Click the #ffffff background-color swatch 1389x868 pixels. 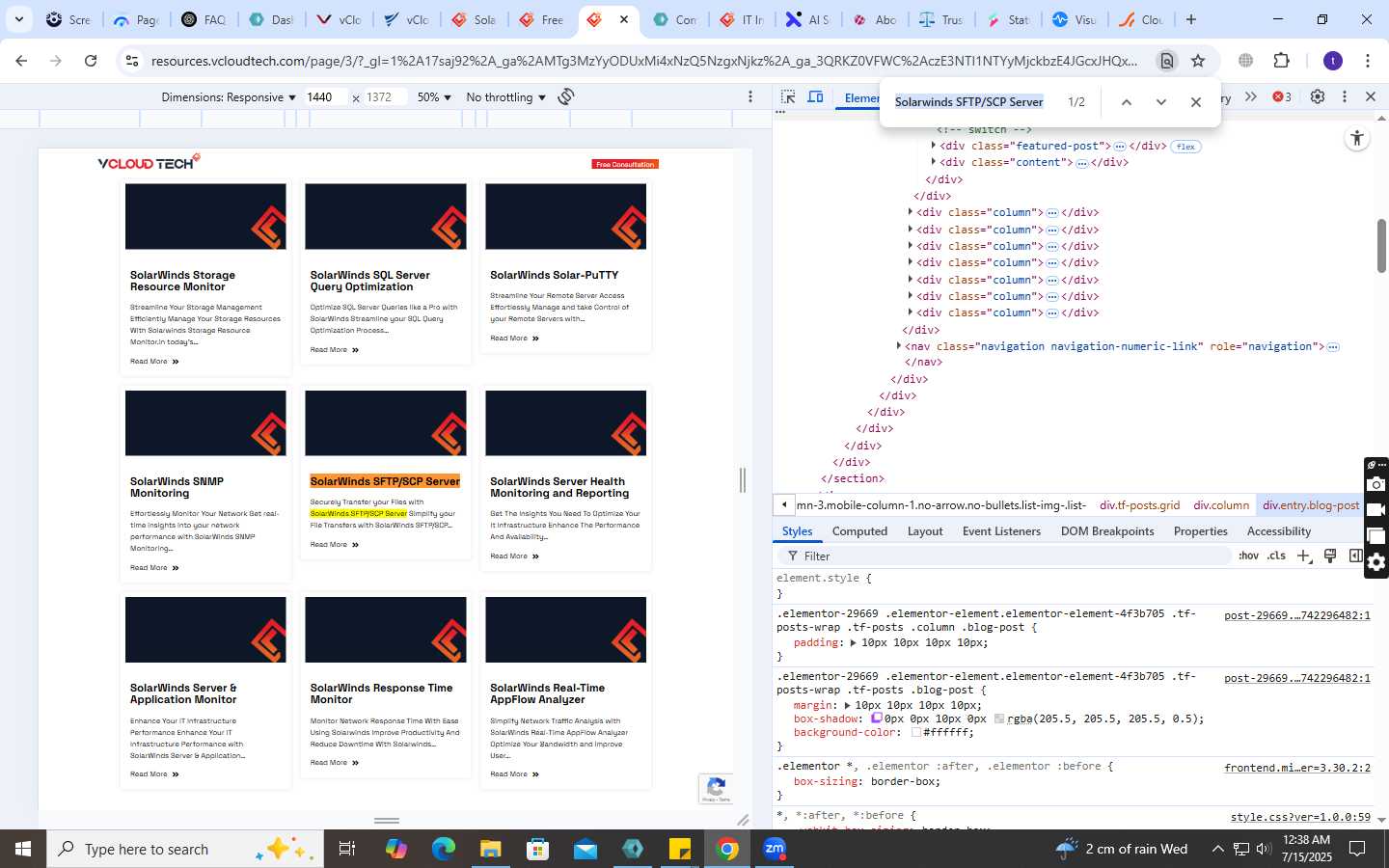click(916, 732)
